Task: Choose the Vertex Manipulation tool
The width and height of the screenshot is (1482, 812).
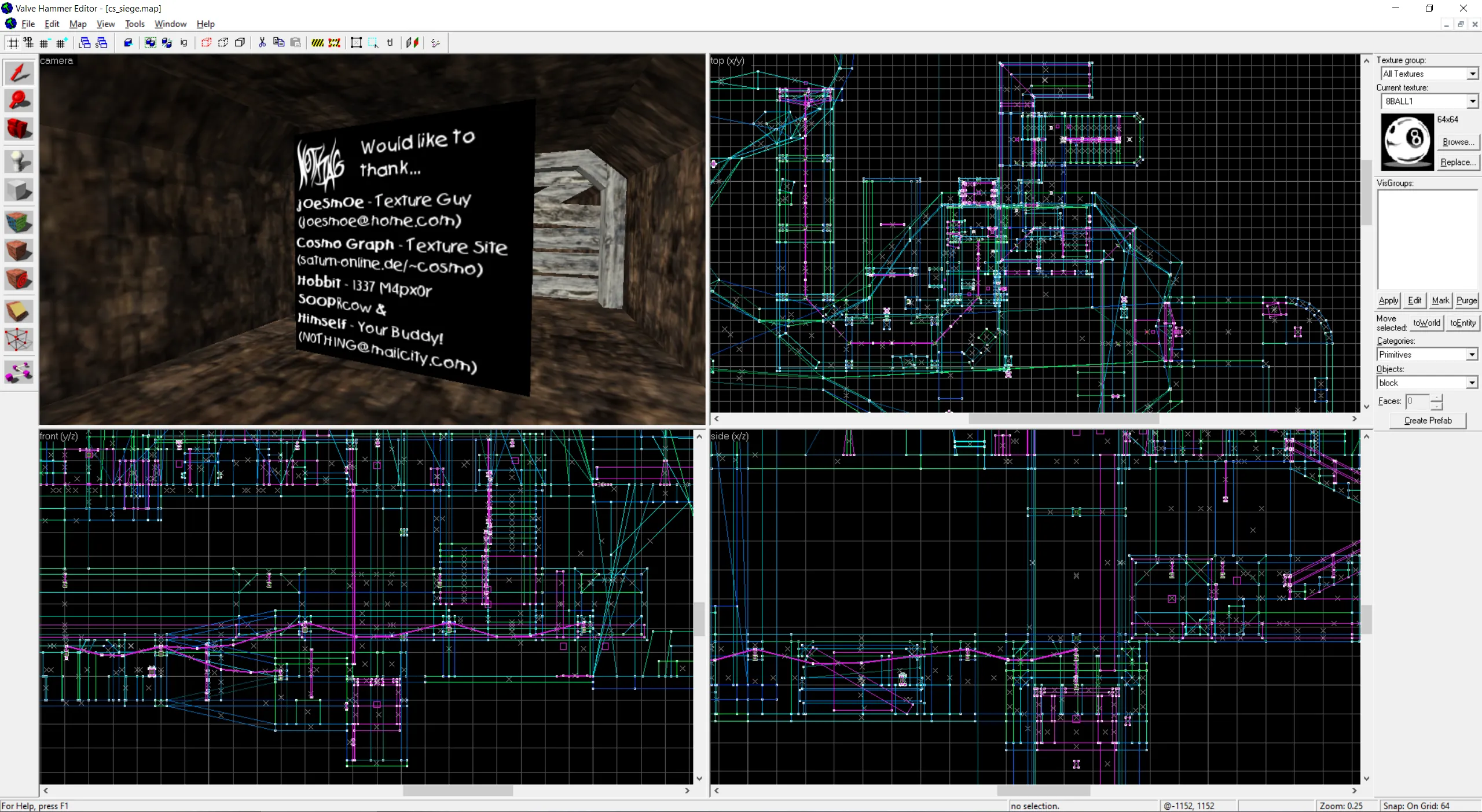Action: point(19,340)
